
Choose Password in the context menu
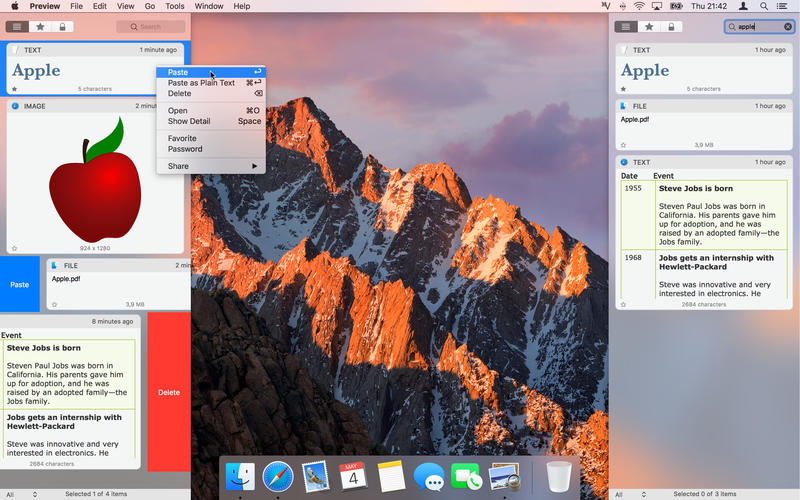211,149
